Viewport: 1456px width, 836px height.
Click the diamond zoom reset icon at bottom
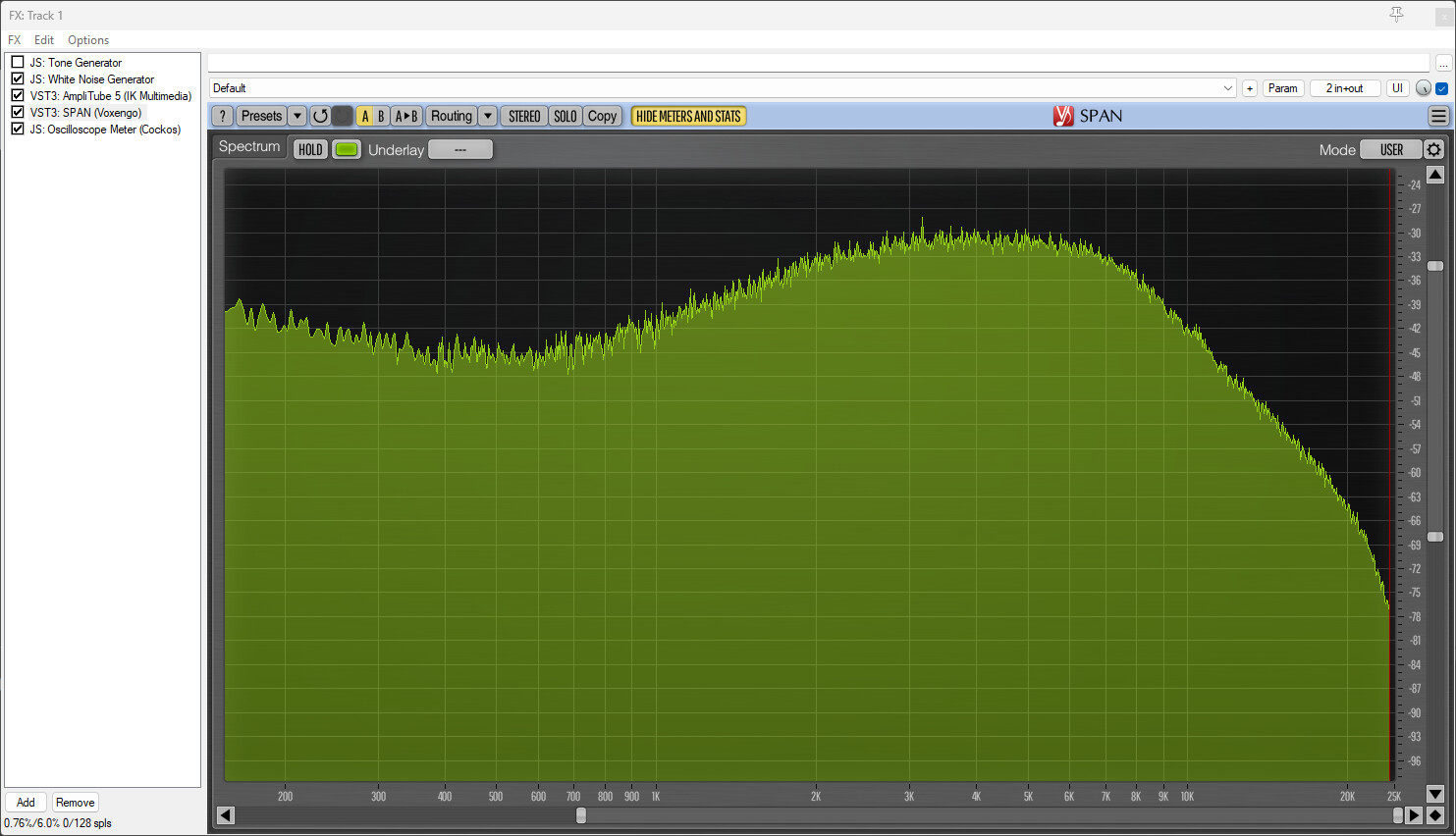coord(1435,815)
